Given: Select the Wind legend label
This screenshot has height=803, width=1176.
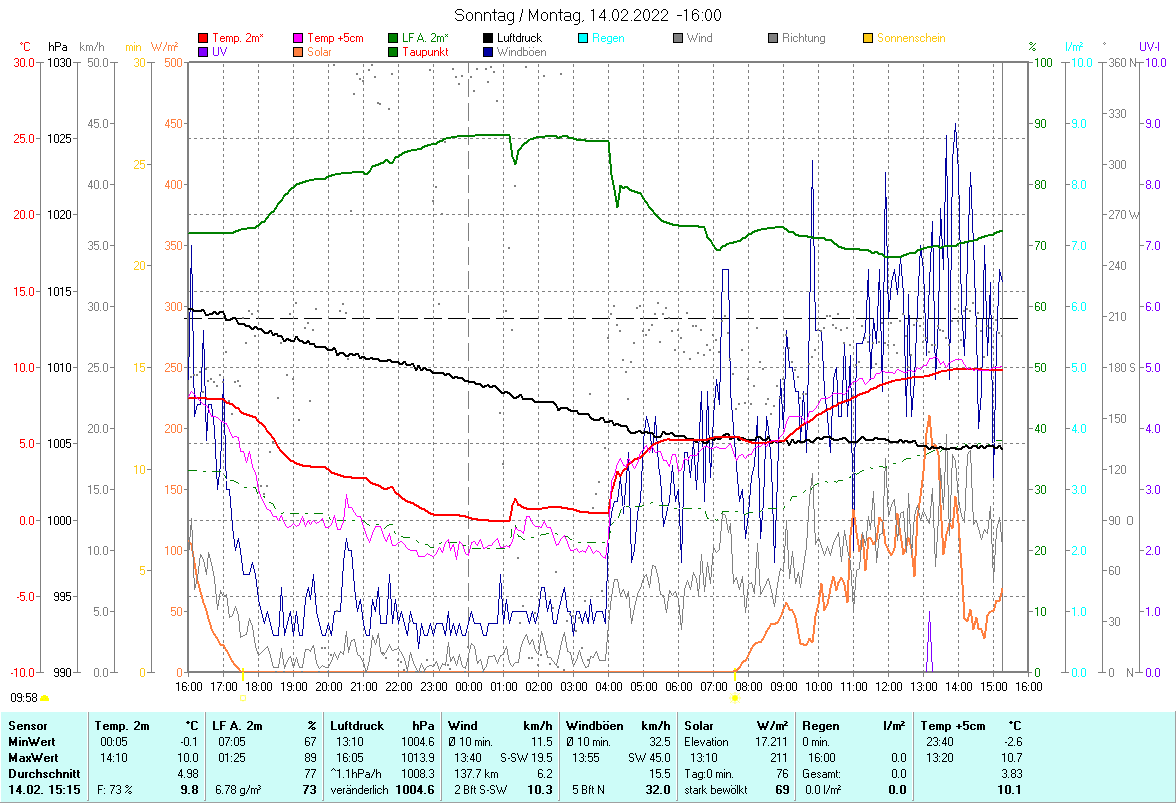Looking at the screenshot, I should tap(699, 38).
